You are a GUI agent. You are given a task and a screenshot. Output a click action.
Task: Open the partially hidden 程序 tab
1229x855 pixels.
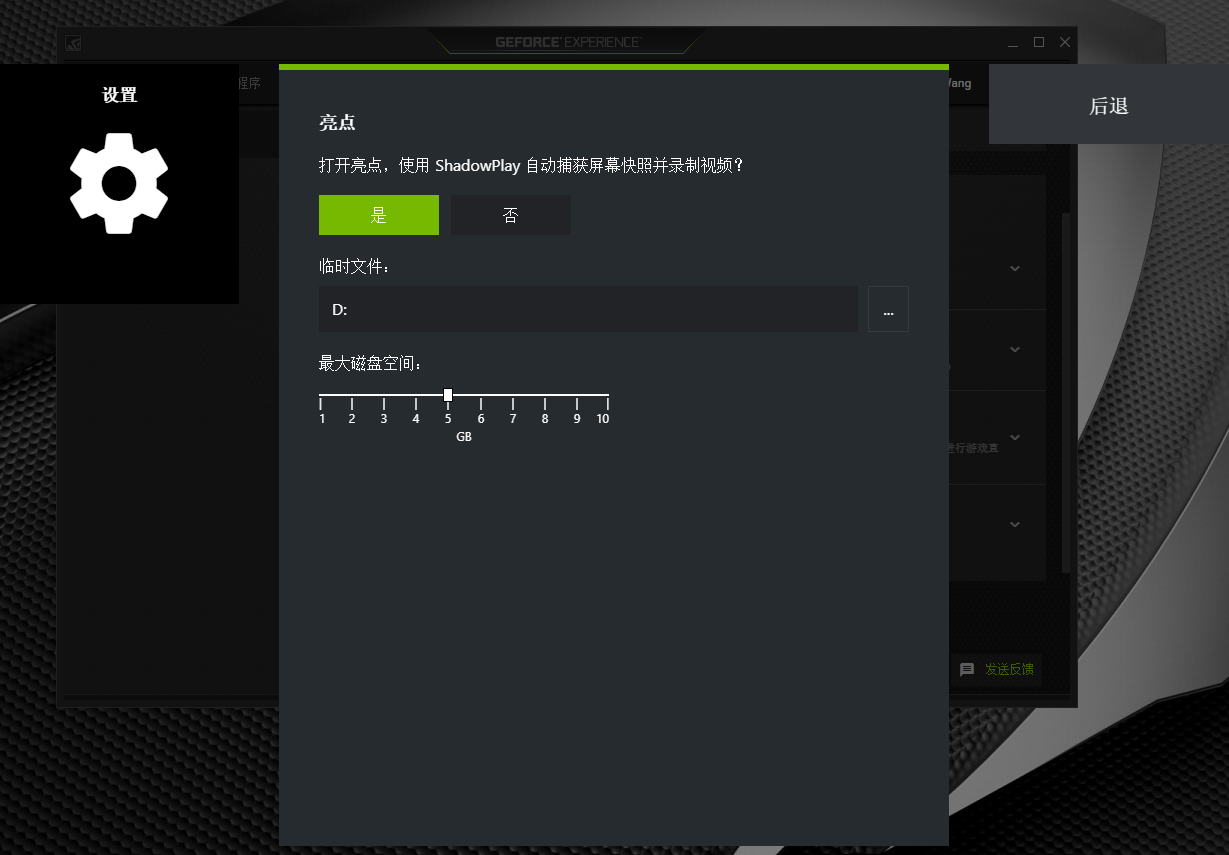pyautogui.click(x=250, y=84)
